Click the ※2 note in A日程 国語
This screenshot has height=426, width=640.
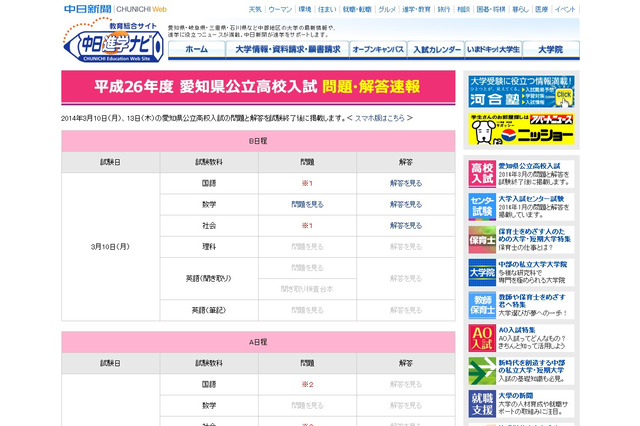pos(307,384)
